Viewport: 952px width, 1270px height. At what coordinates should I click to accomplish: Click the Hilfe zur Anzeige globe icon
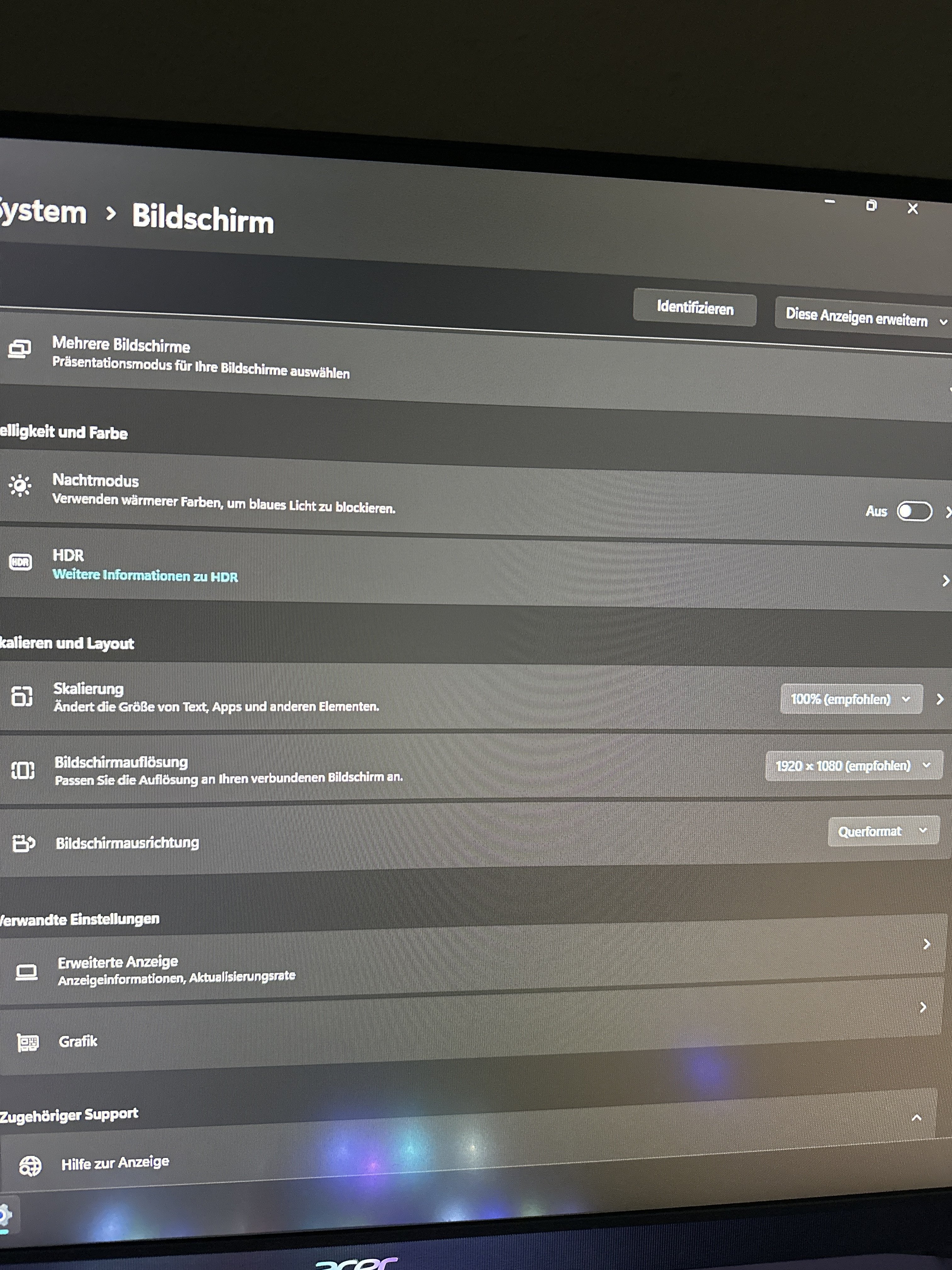31,1165
